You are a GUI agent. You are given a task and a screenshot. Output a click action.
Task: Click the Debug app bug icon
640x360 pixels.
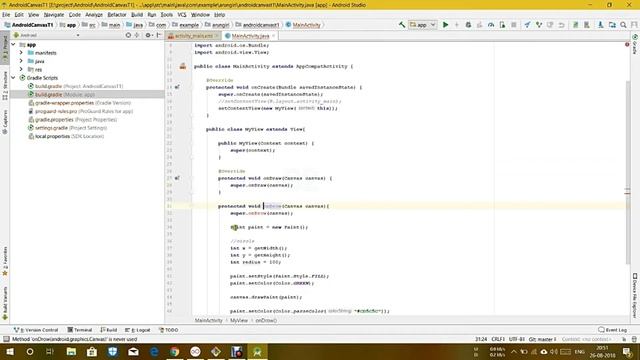pyautogui.click(x=468, y=25)
